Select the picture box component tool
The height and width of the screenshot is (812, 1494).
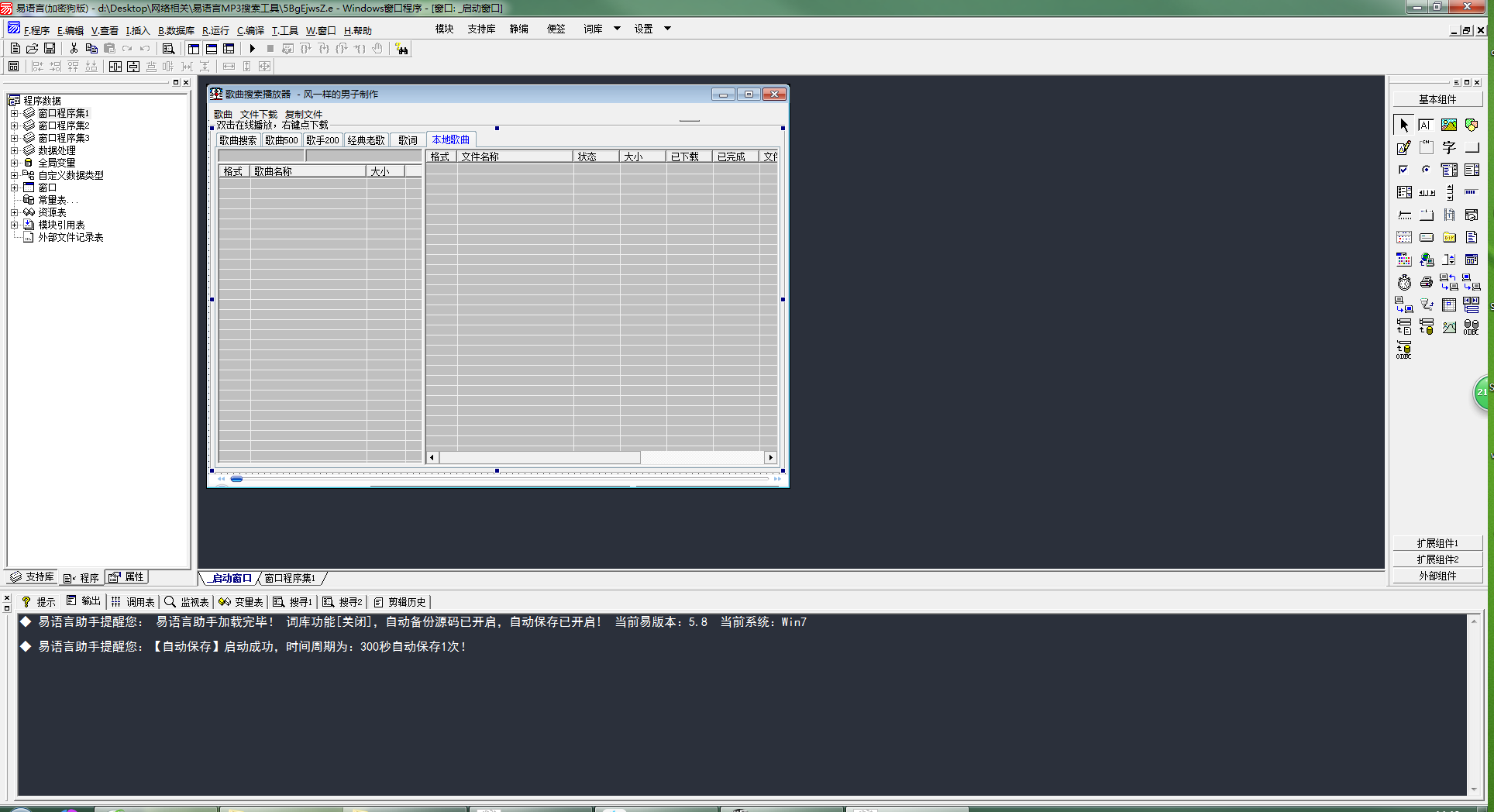[1449, 125]
